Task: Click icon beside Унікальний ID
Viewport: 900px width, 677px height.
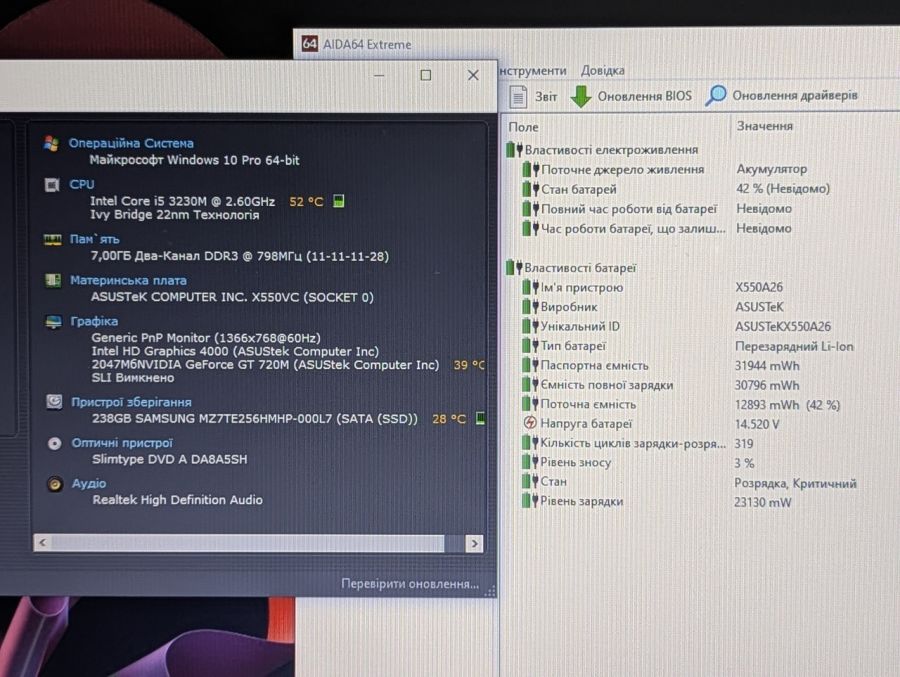Action: click(531, 326)
